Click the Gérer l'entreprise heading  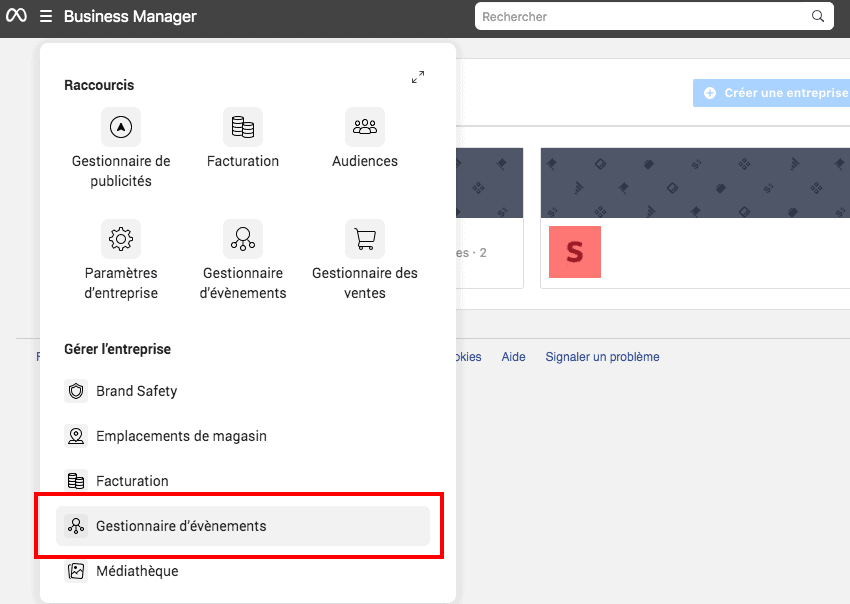coord(118,349)
